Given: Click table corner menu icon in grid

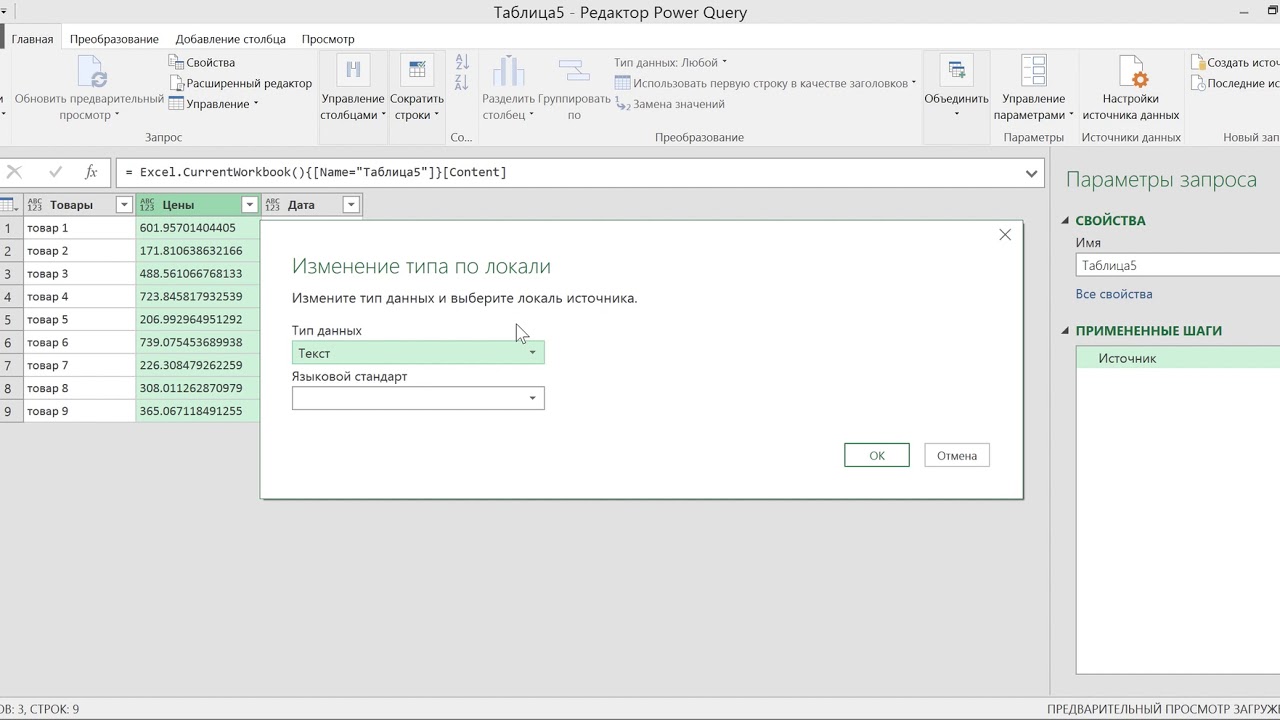Looking at the screenshot, I should 10,205.
